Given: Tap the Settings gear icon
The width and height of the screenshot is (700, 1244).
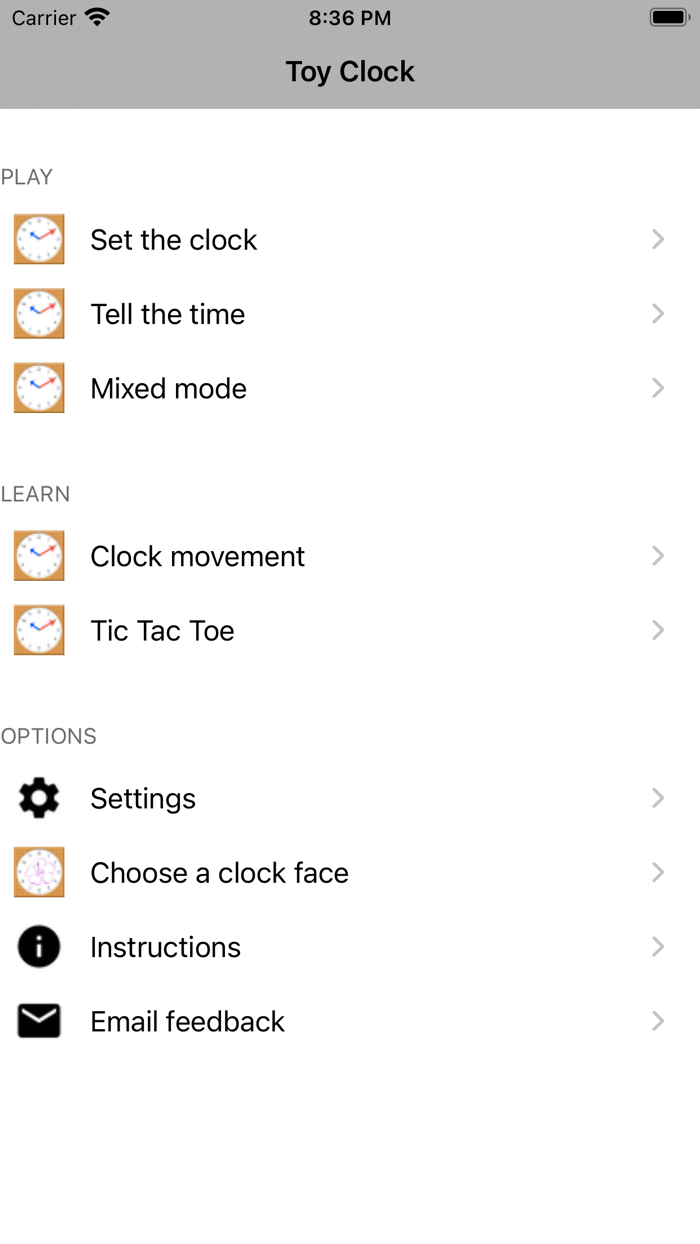Looking at the screenshot, I should tap(39, 798).
